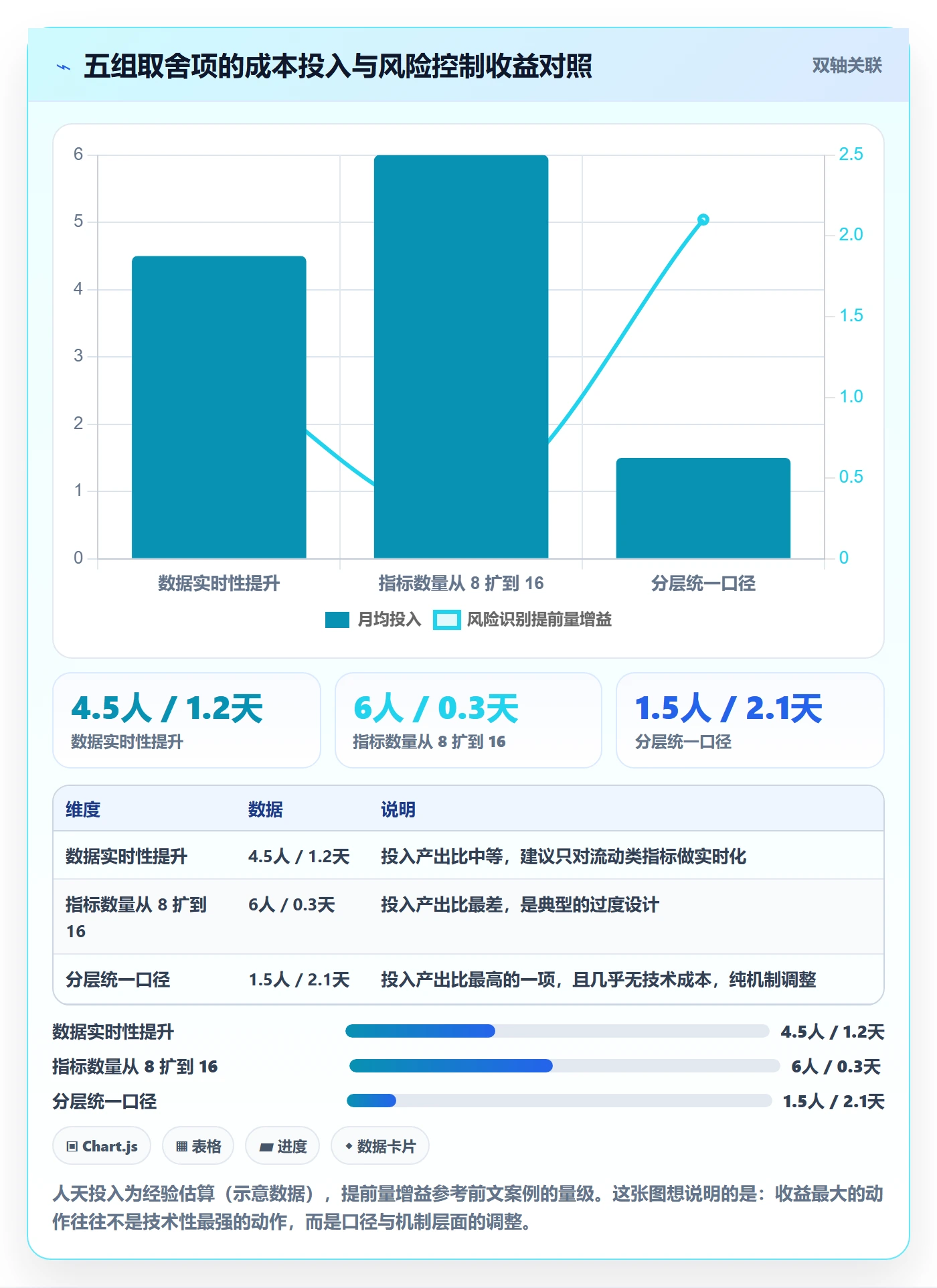Click the progress bar for 指标数量从 8 扩到 16
This screenshot has height=1288, width=937.
(x=565, y=1066)
